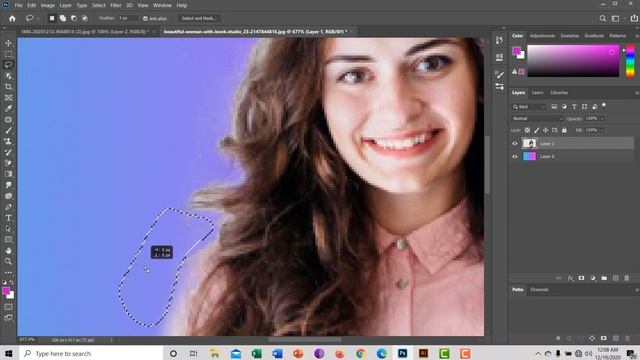The image size is (640, 360).
Task: Switch to the Channels tab
Action: (x=539, y=290)
